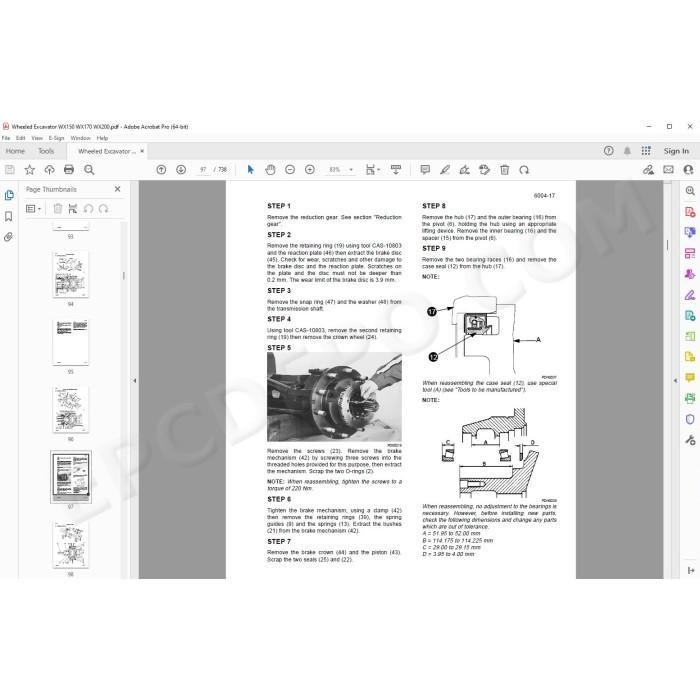Print the document
Image resolution: width=700 pixels, height=700 pixels.
click(69, 170)
